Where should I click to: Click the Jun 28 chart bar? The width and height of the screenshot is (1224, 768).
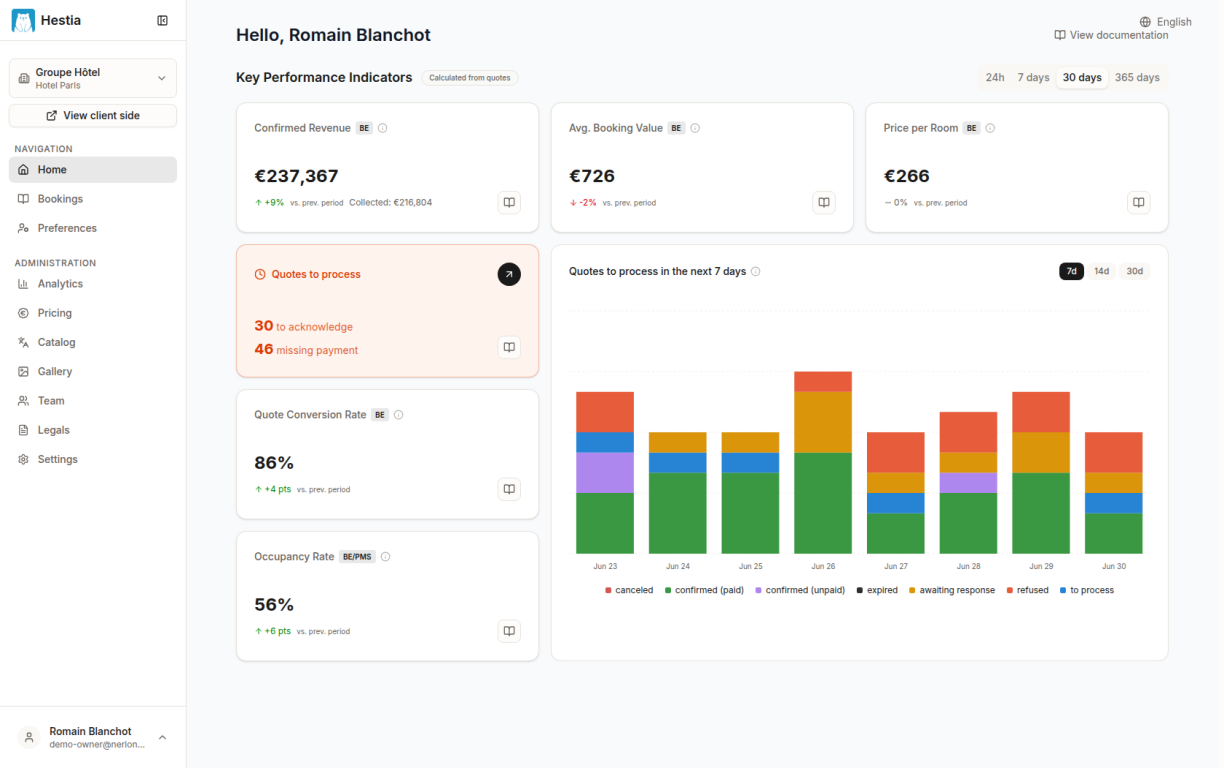[x=968, y=483]
